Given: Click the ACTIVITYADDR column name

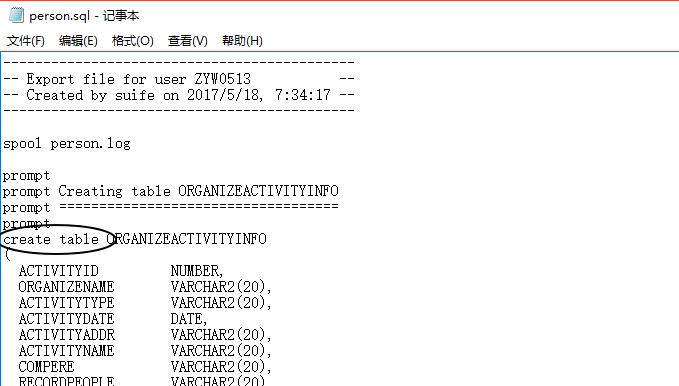Looking at the screenshot, I should 67,335.
